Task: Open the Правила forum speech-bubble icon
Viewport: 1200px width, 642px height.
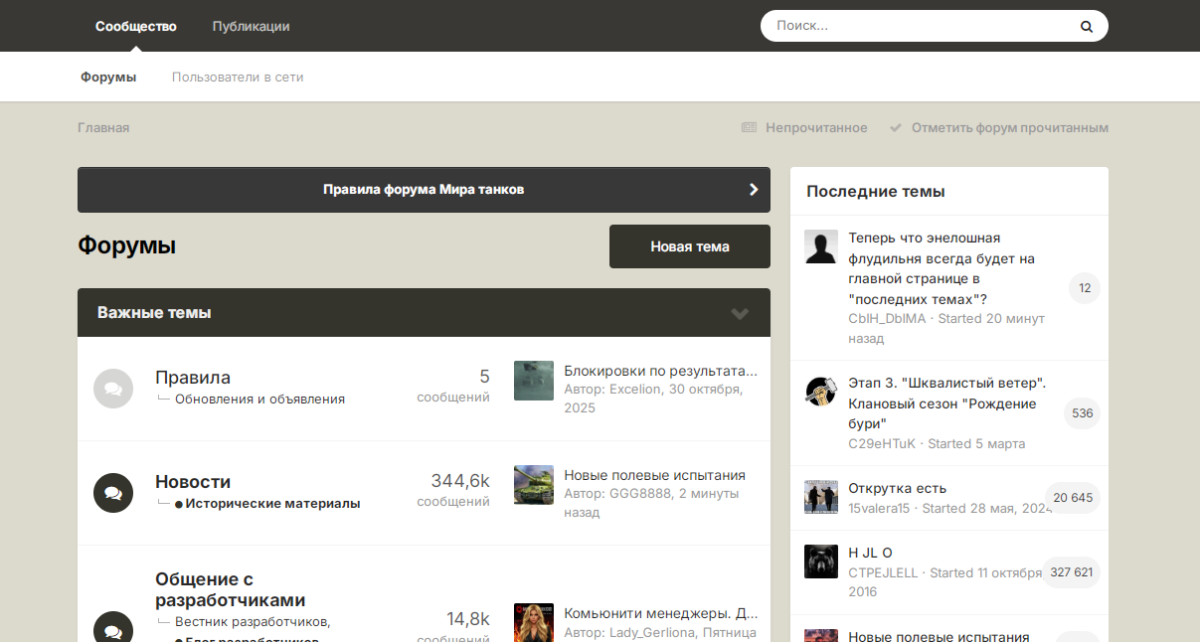Action: (x=113, y=389)
